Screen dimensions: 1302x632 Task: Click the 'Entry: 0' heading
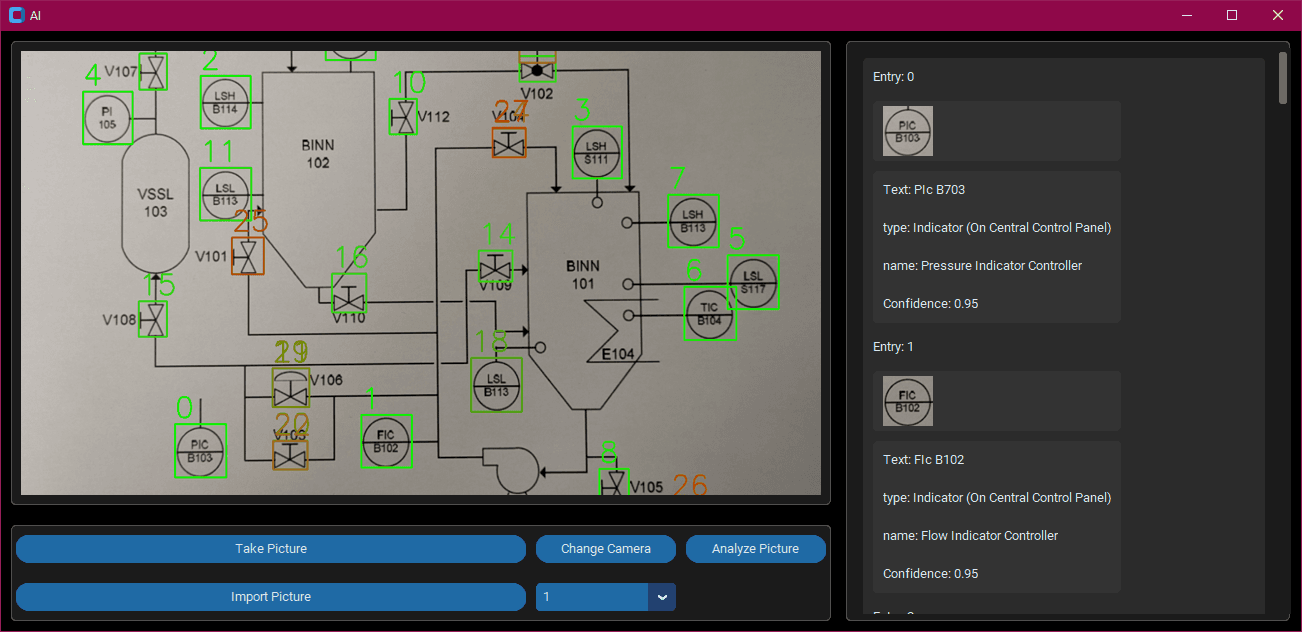tap(894, 77)
